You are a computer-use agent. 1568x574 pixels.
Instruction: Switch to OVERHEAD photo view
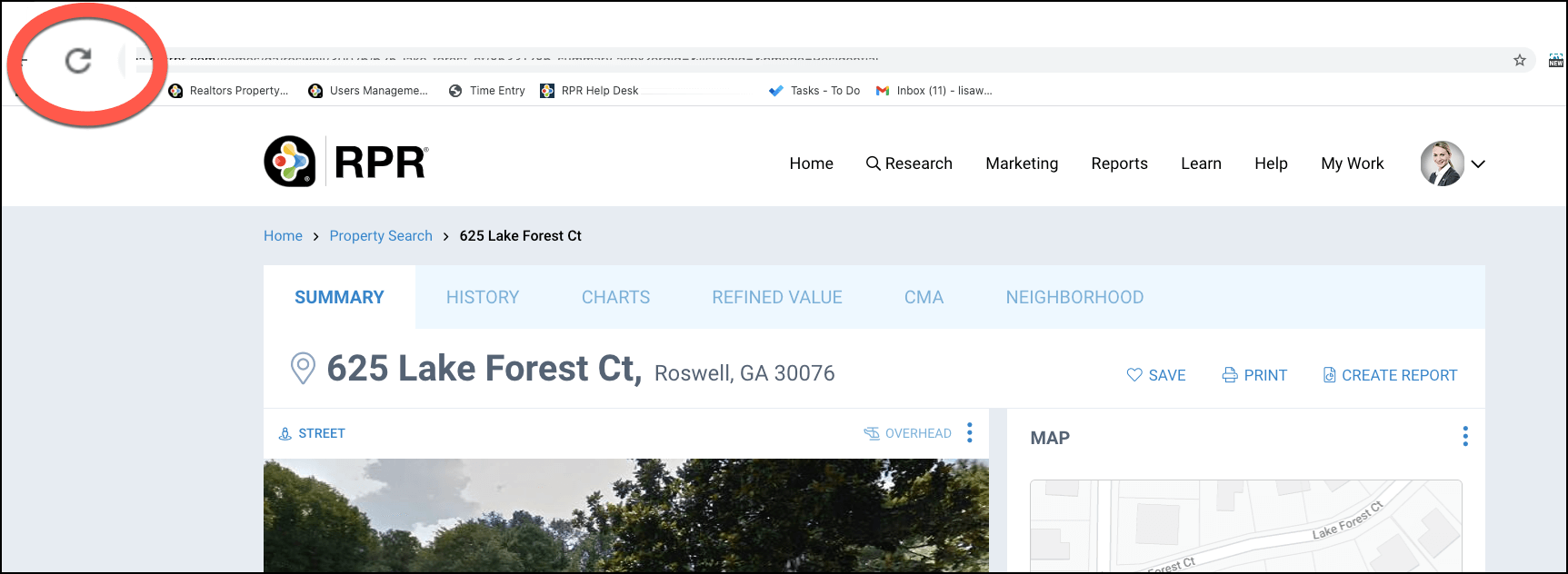[907, 433]
